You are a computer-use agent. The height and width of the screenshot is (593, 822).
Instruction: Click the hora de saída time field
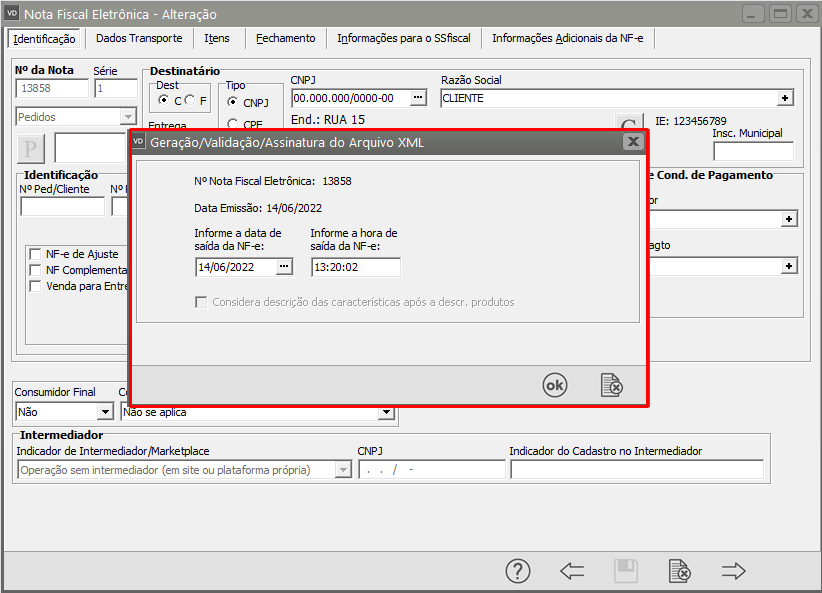[355, 267]
